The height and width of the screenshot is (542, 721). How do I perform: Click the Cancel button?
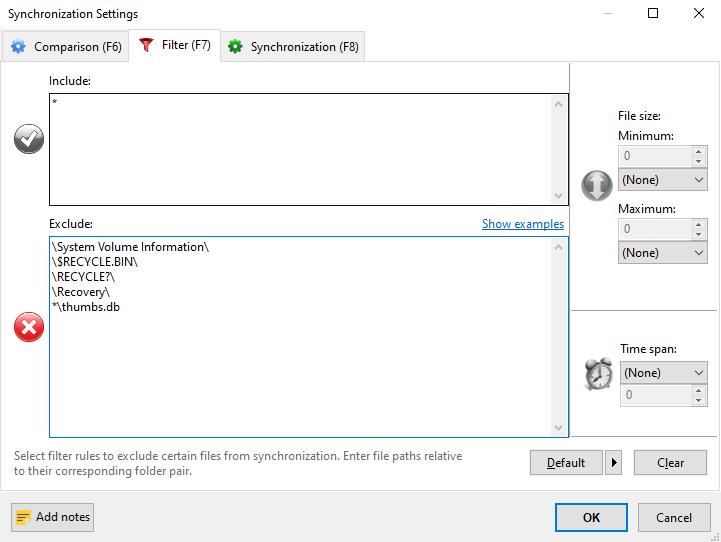(674, 518)
